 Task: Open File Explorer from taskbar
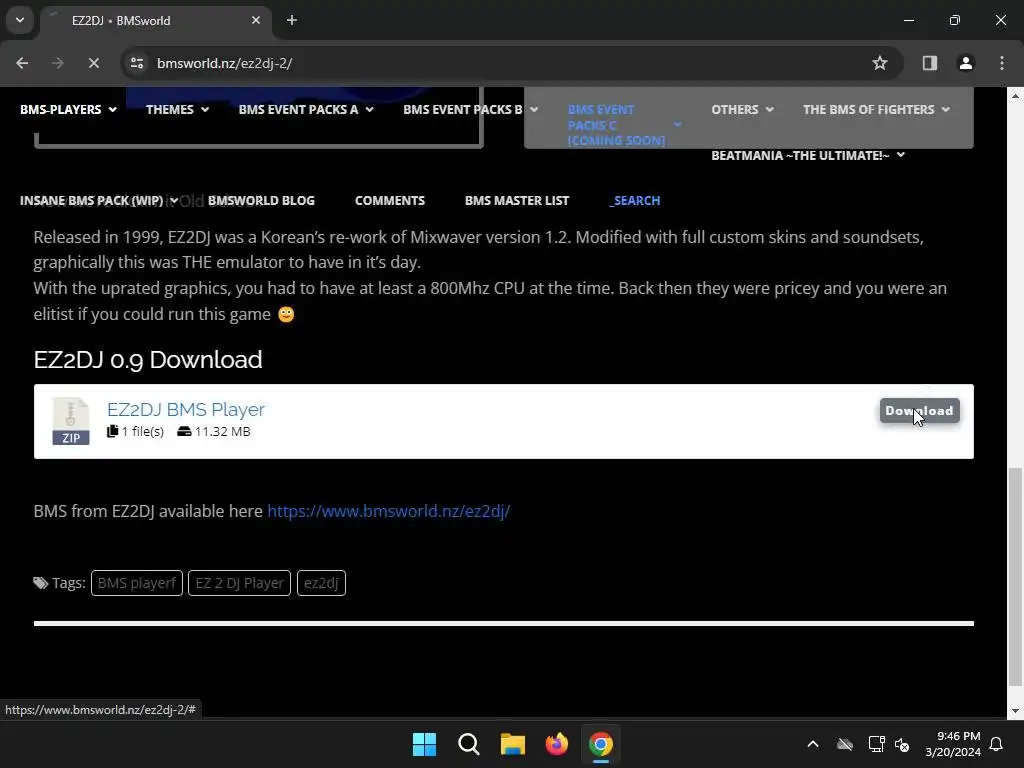click(513, 744)
